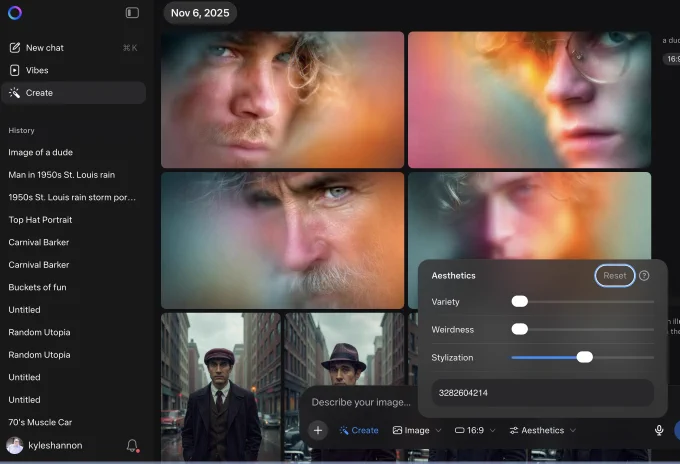This screenshot has height=464, width=680.
Task: Collapse the sidebar with the panel icon
Action: pos(132,13)
